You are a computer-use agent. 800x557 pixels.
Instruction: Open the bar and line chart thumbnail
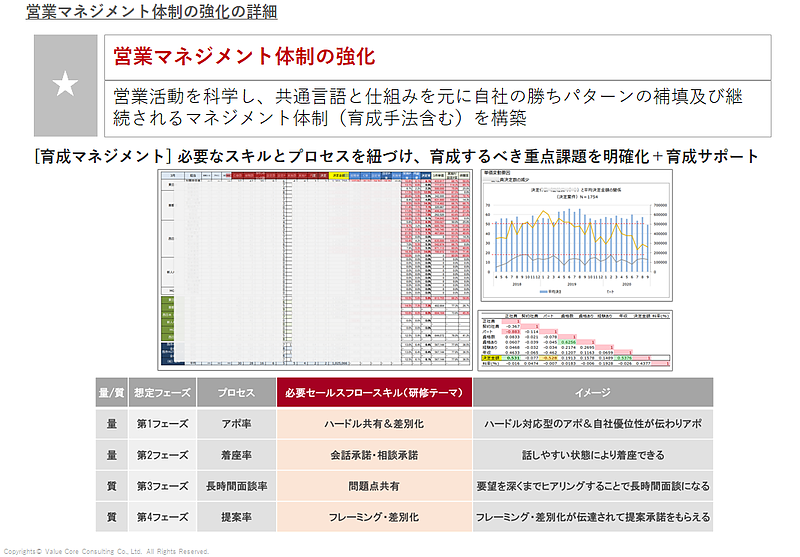click(576, 236)
